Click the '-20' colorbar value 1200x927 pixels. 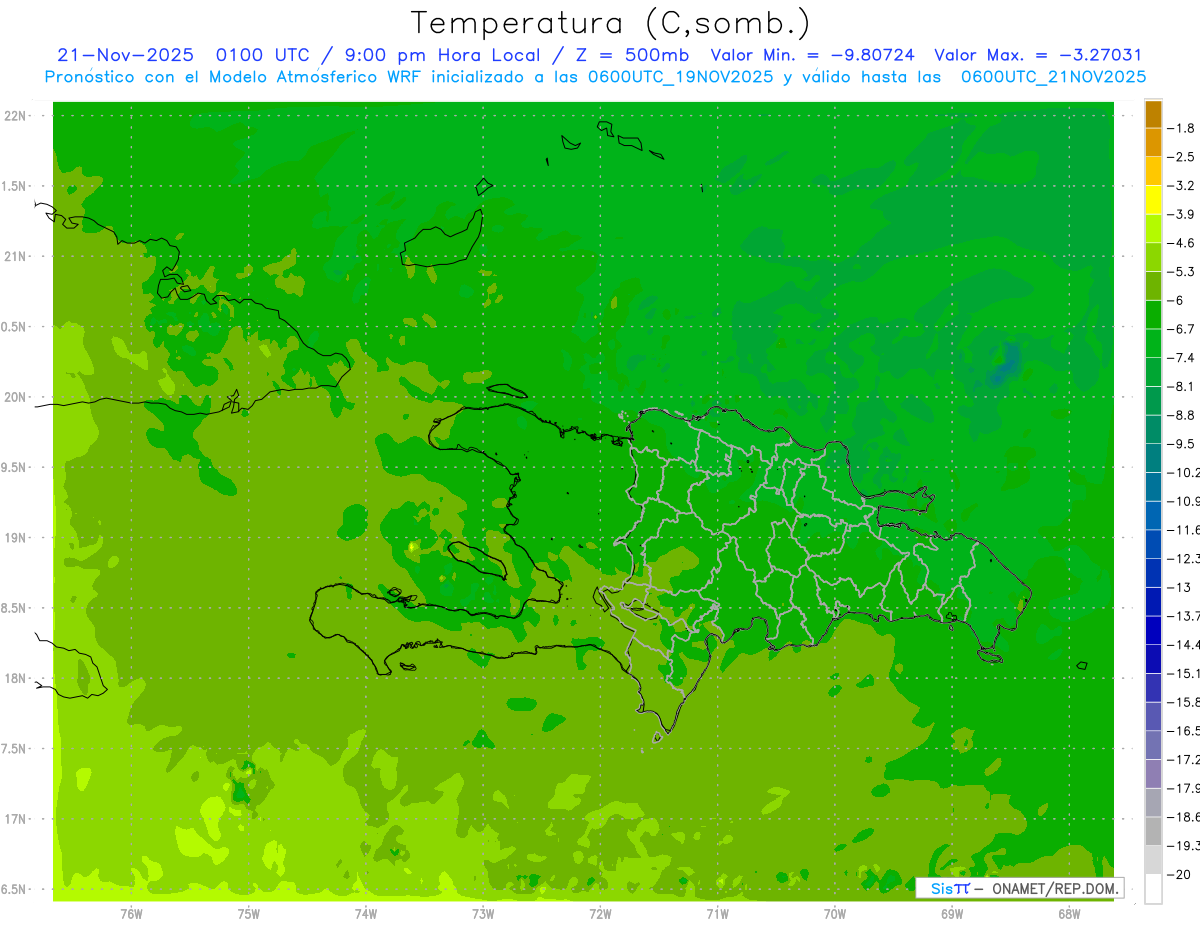pos(1180,874)
